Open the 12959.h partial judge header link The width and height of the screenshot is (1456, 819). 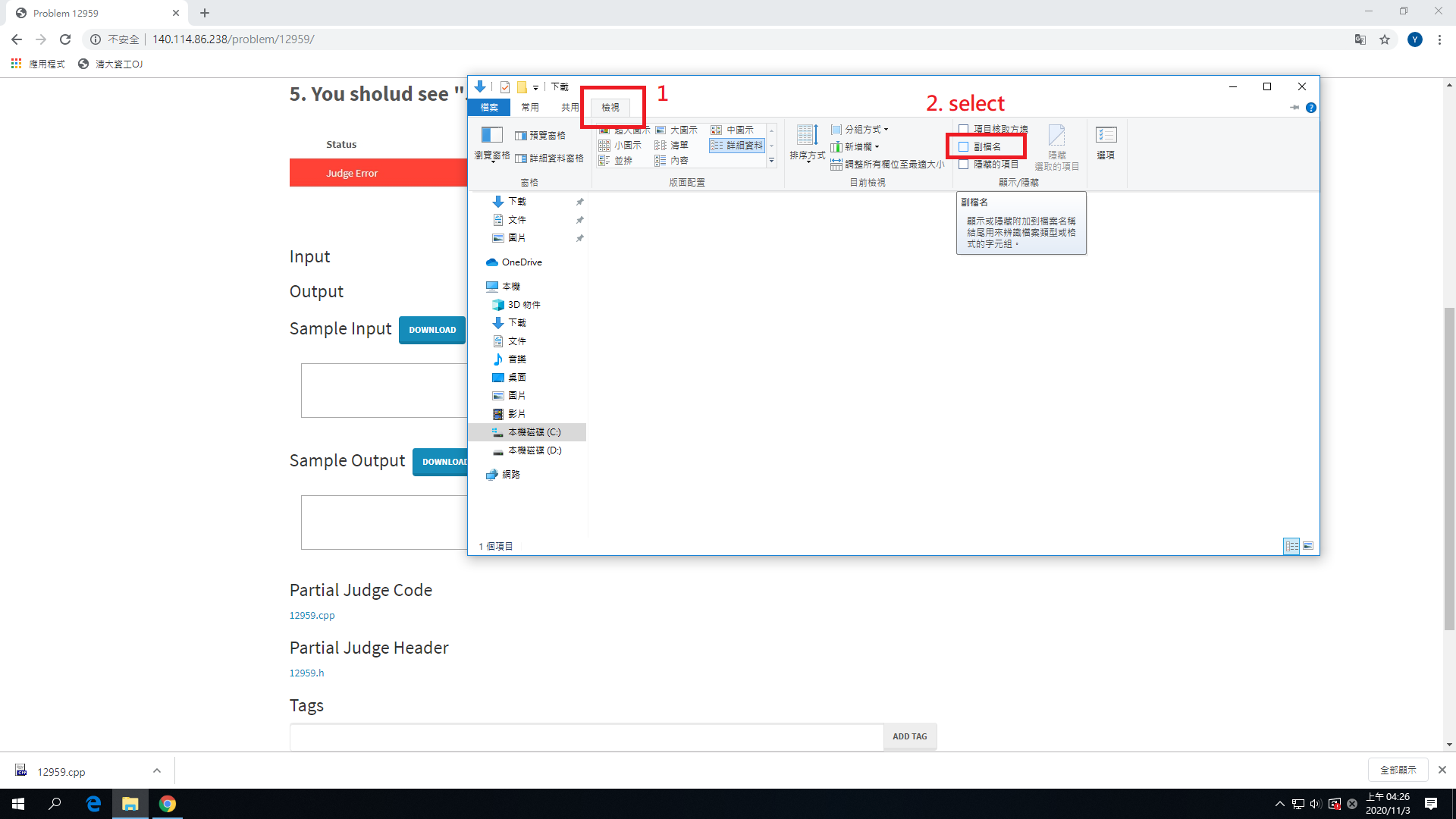[x=306, y=673]
